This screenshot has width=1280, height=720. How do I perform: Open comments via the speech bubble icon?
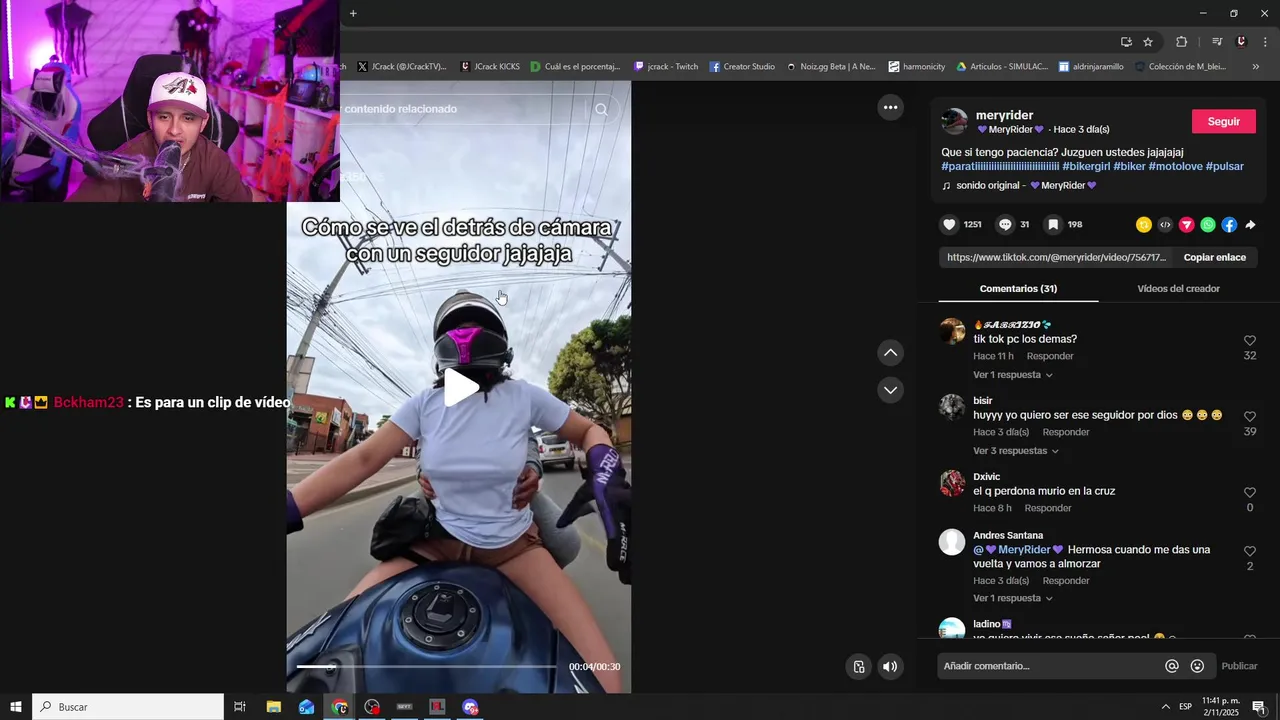click(x=1005, y=225)
